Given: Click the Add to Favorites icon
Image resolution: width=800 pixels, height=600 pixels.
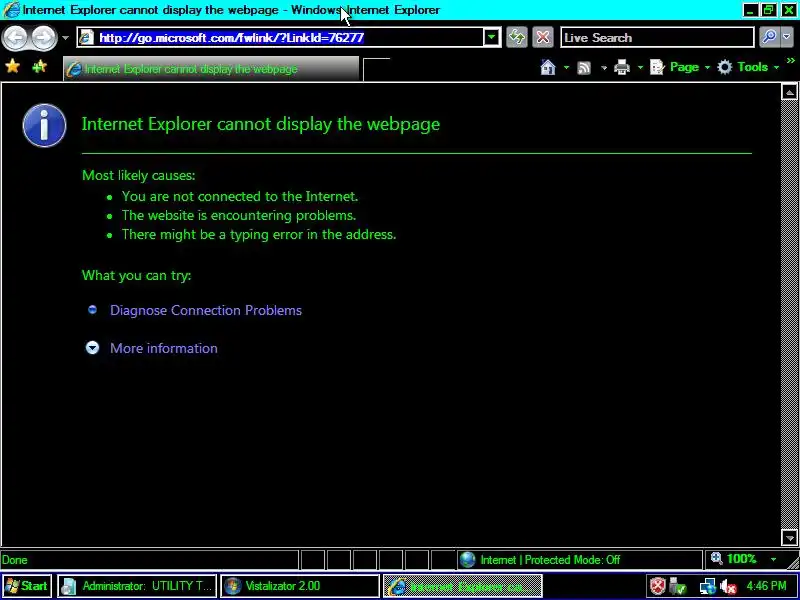Looking at the screenshot, I should tap(39, 67).
